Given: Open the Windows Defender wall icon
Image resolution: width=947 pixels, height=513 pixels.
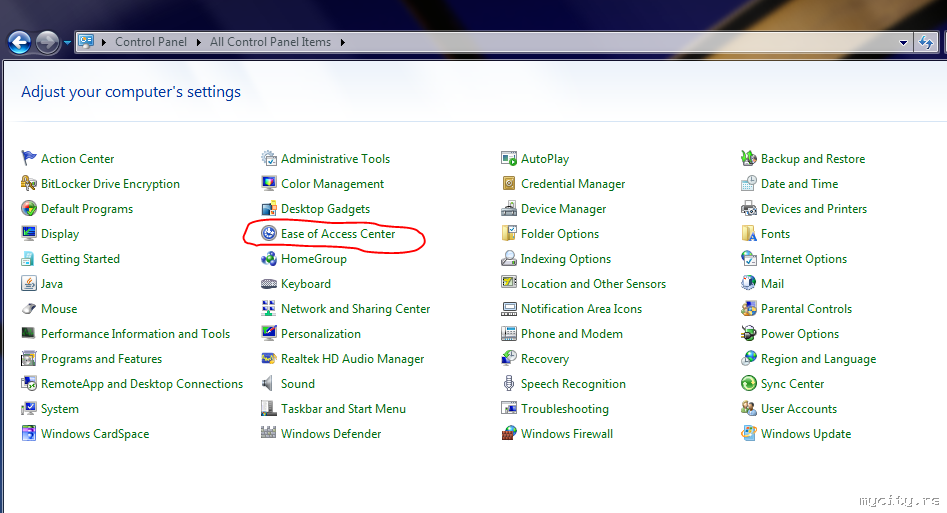Looking at the screenshot, I should [269, 433].
